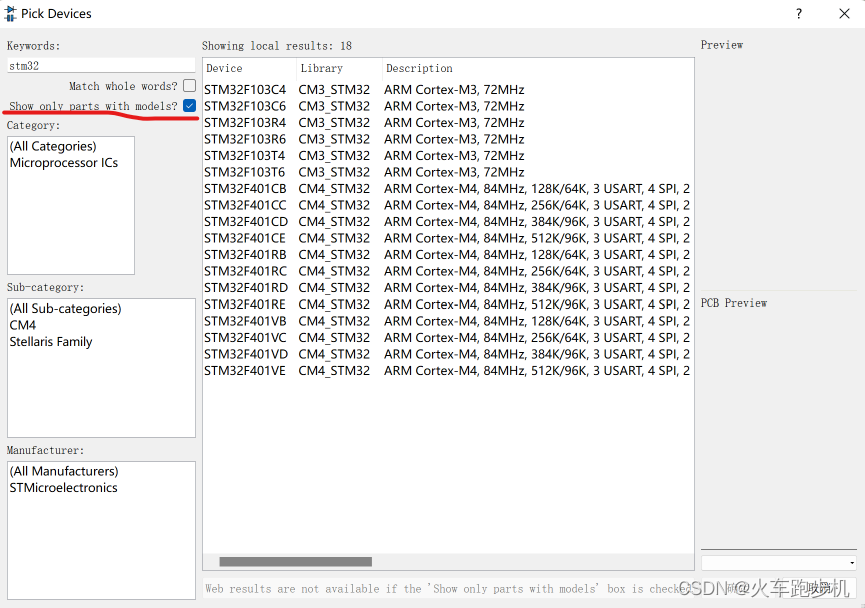Screen dimensions: 865x608
Task: Close the Pick Devices dialog
Action: [844, 14]
